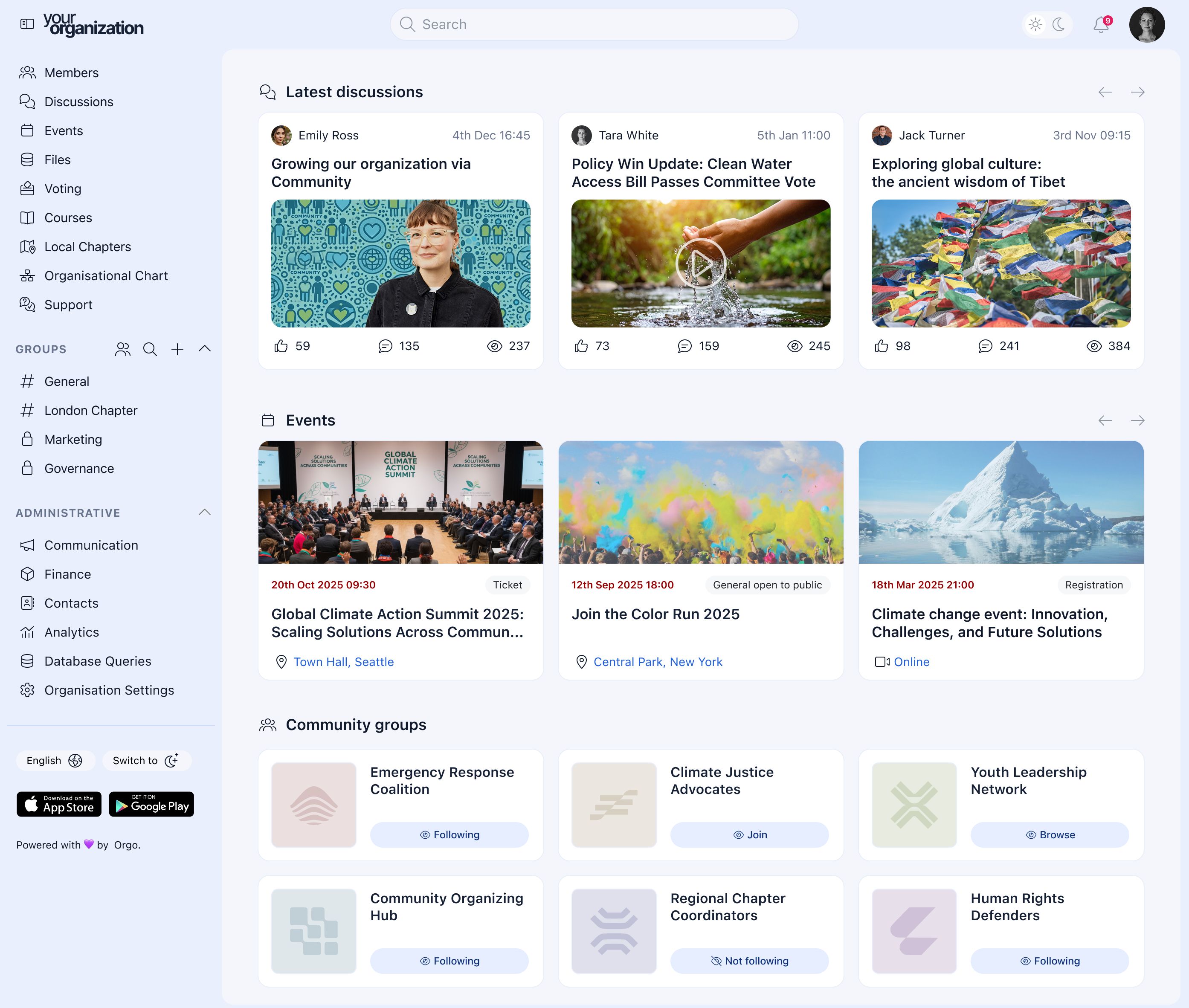Open the English language selector
Viewport: 1189px width, 1008px height.
pyautogui.click(x=55, y=761)
